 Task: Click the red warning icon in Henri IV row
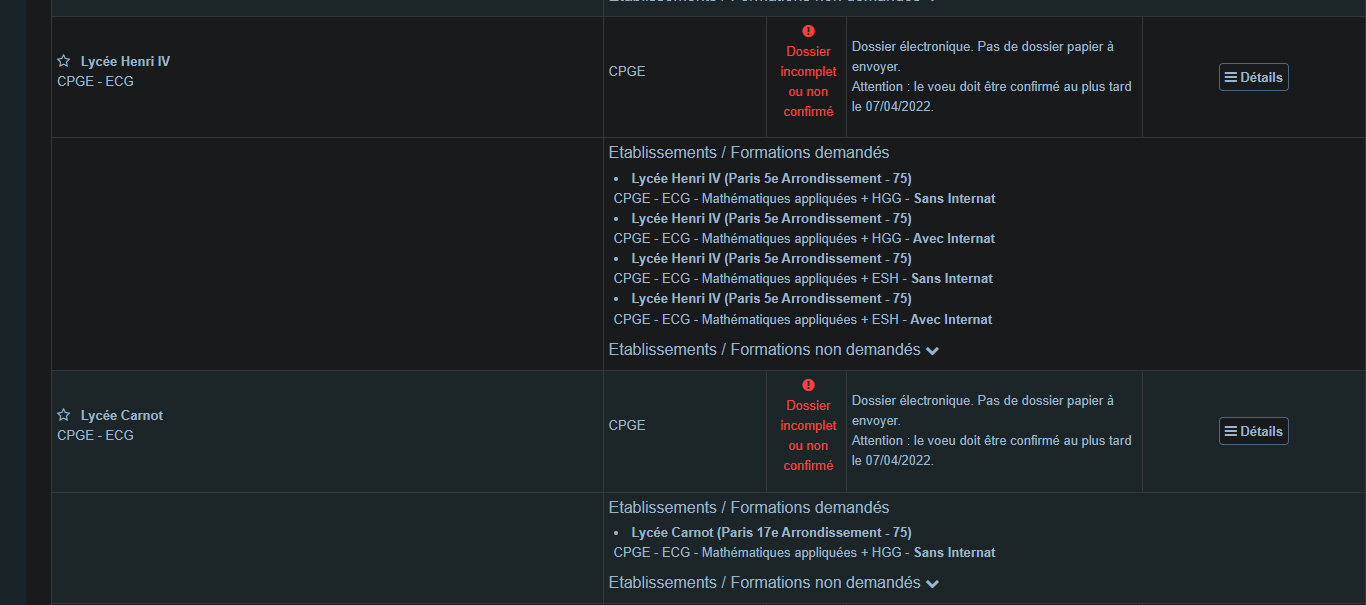pyautogui.click(x=808, y=31)
